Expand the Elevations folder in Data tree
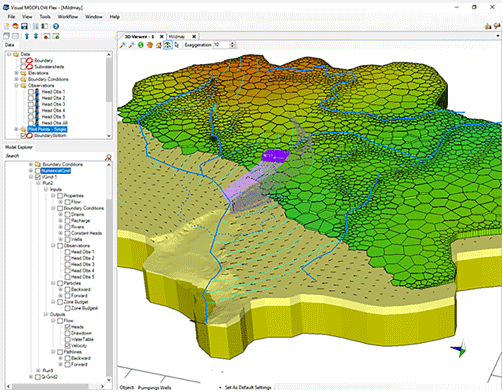 [x=16, y=73]
